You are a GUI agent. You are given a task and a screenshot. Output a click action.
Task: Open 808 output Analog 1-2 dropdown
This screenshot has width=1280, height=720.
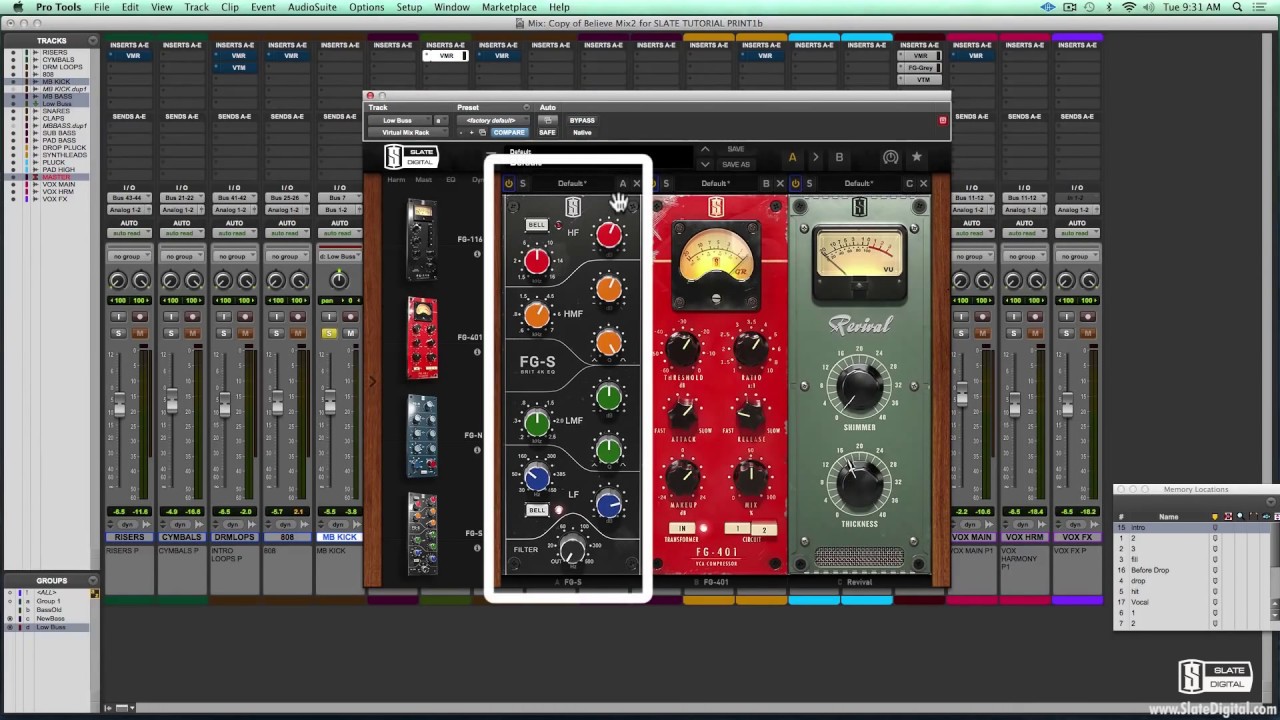pyautogui.click(x=287, y=210)
